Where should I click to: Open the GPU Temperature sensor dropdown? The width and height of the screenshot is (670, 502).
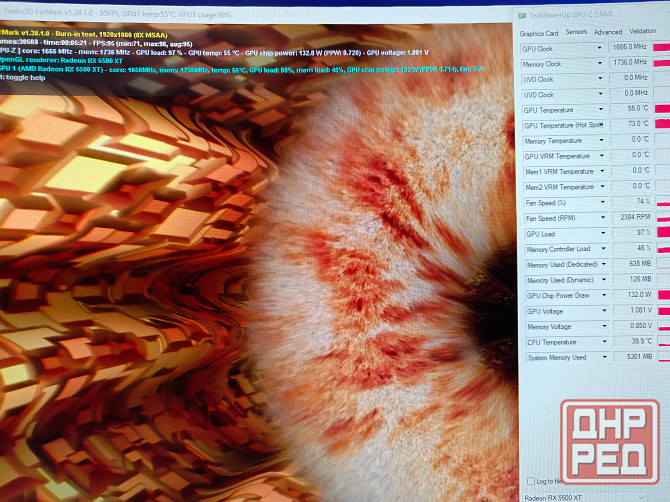(601, 109)
